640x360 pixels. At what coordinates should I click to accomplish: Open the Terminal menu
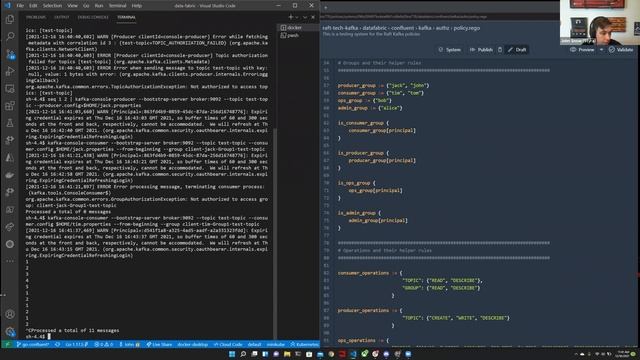coord(118,6)
